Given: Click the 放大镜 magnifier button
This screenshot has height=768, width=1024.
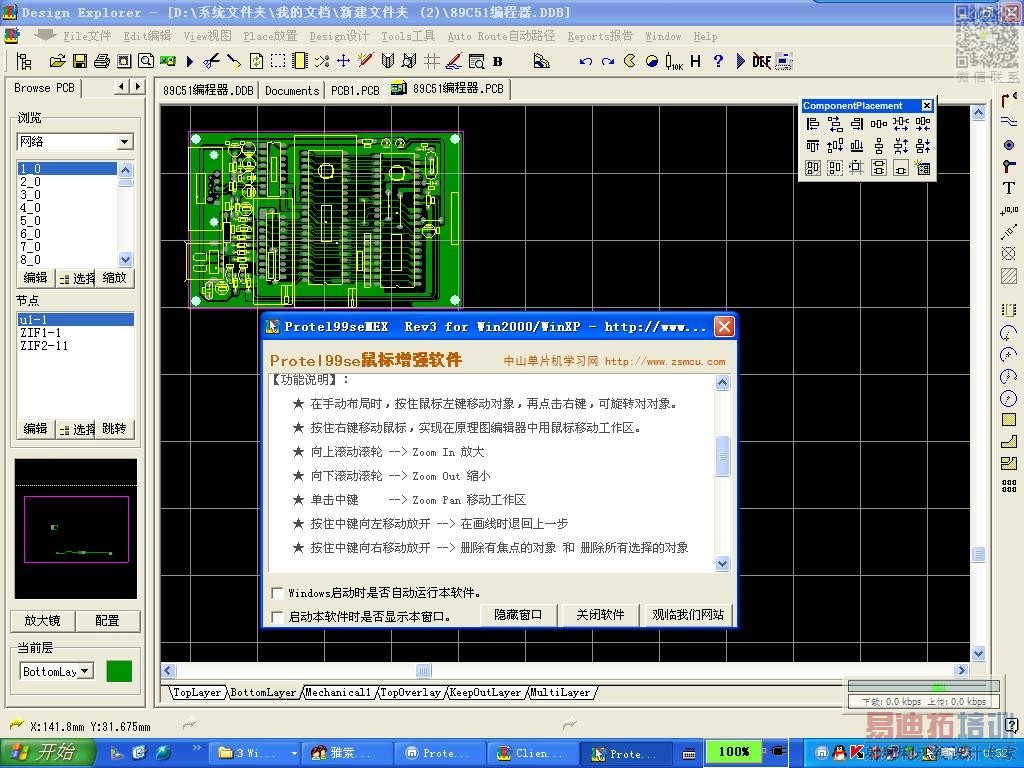Looking at the screenshot, I should [43, 620].
